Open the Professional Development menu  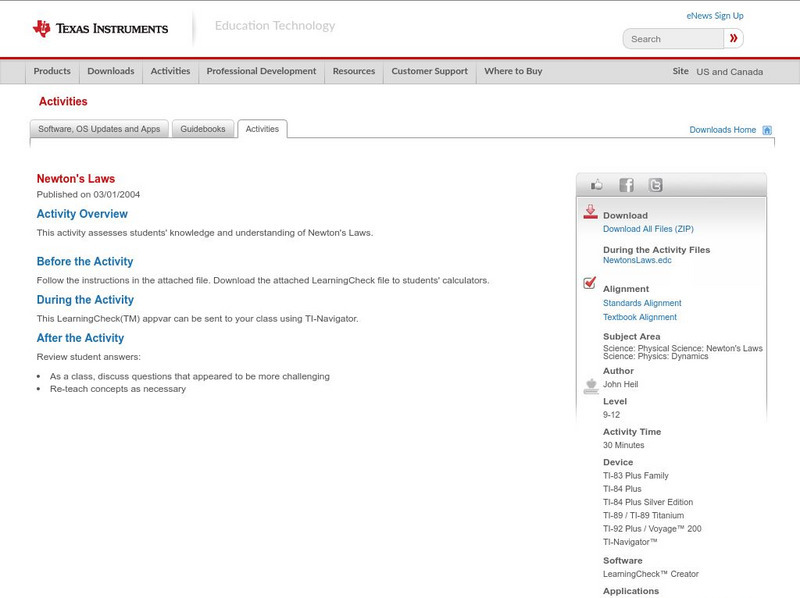coord(261,72)
